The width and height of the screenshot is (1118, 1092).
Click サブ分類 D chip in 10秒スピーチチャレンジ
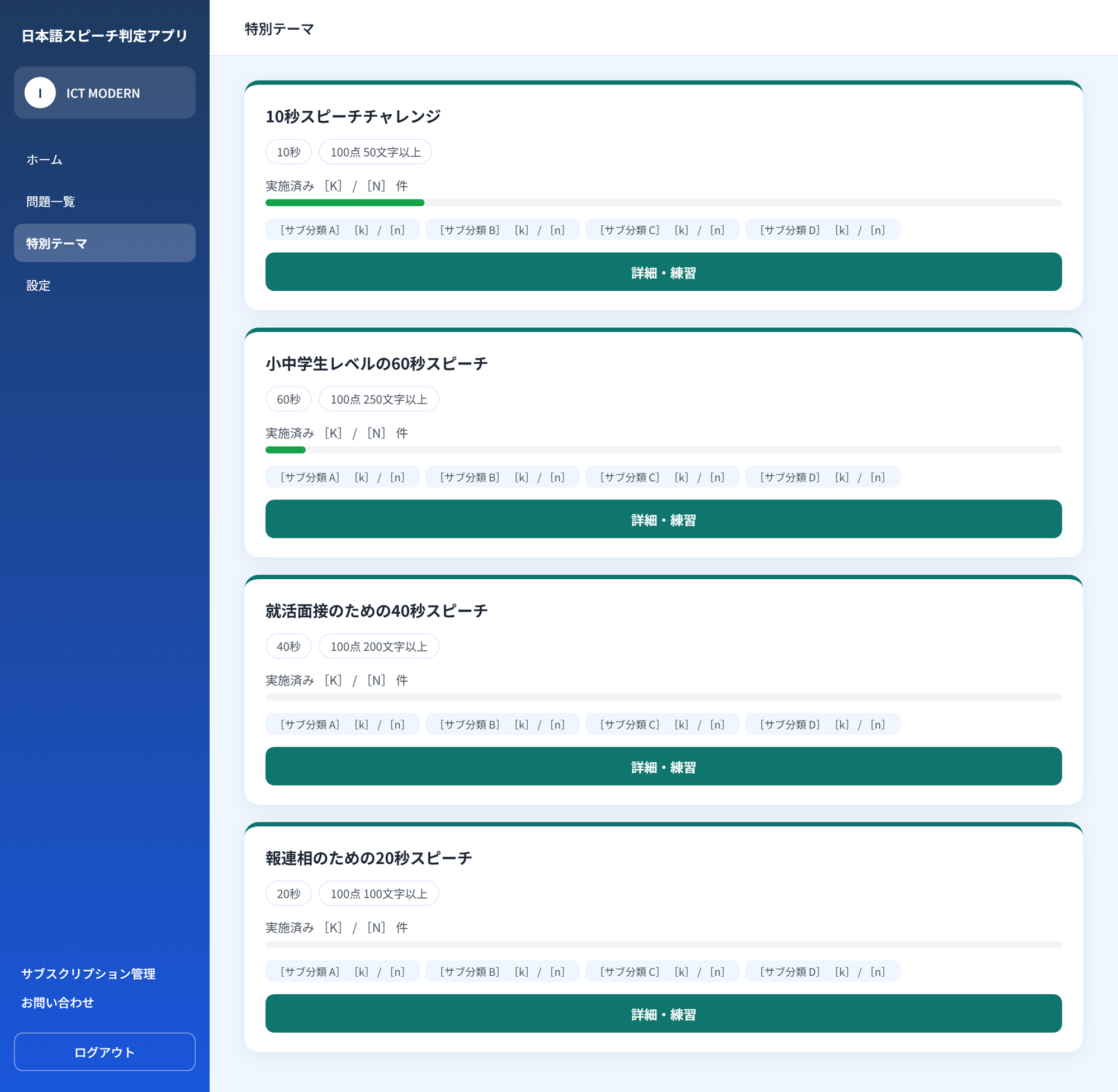click(x=823, y=230)
